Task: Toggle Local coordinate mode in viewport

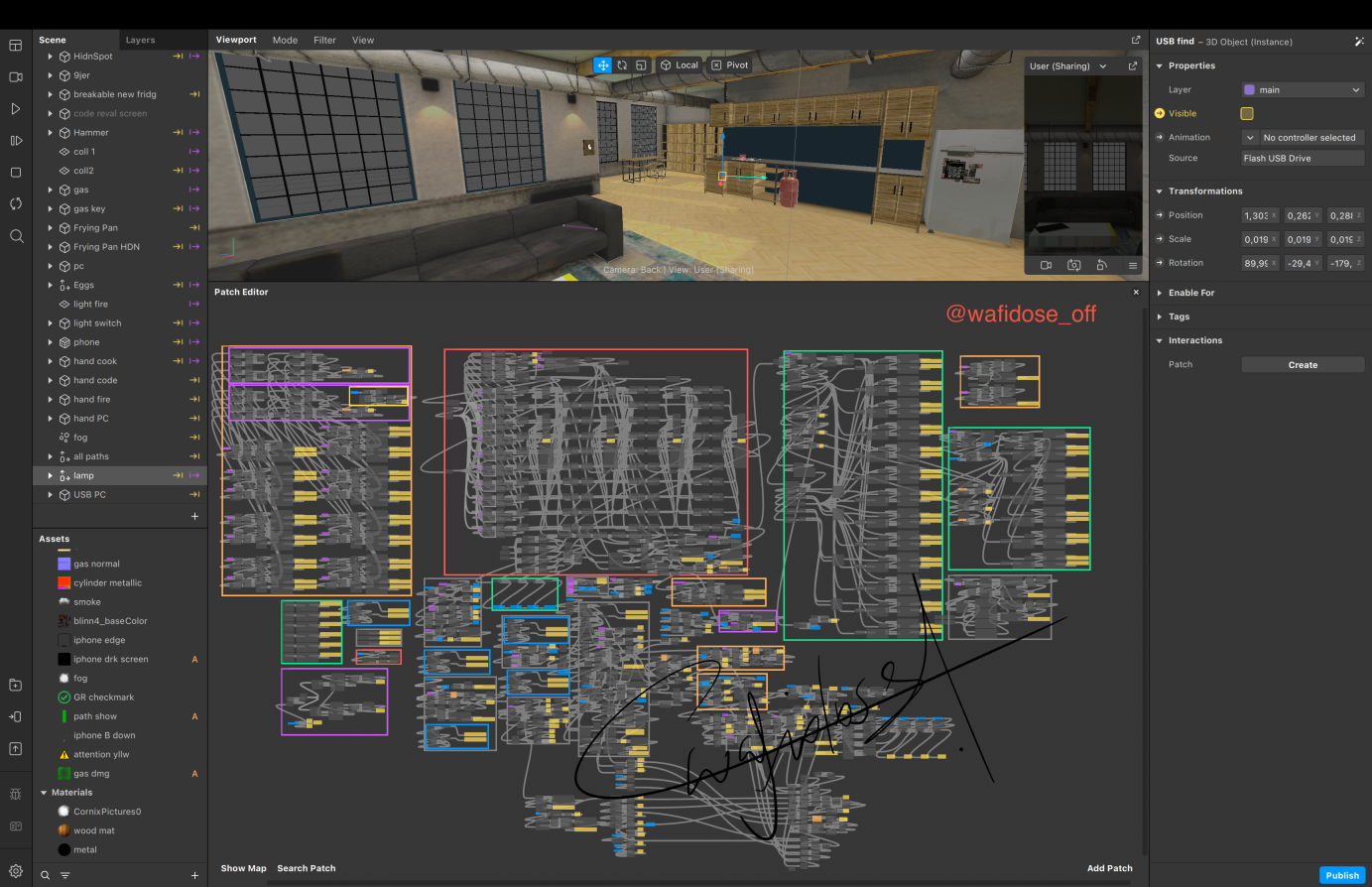Action: coord(680,65)
